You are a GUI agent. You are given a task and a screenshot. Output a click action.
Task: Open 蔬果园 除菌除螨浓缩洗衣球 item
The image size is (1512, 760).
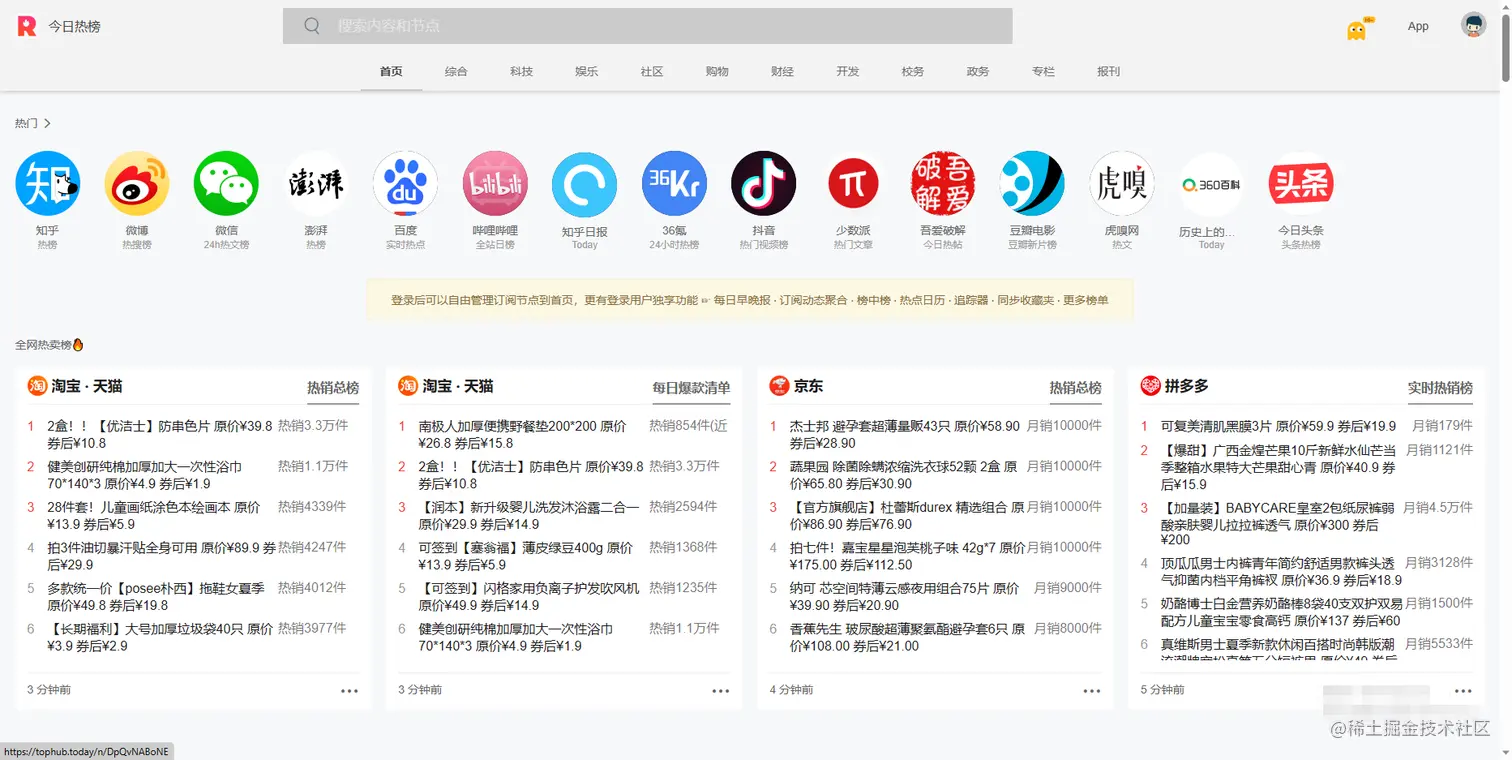904,475
